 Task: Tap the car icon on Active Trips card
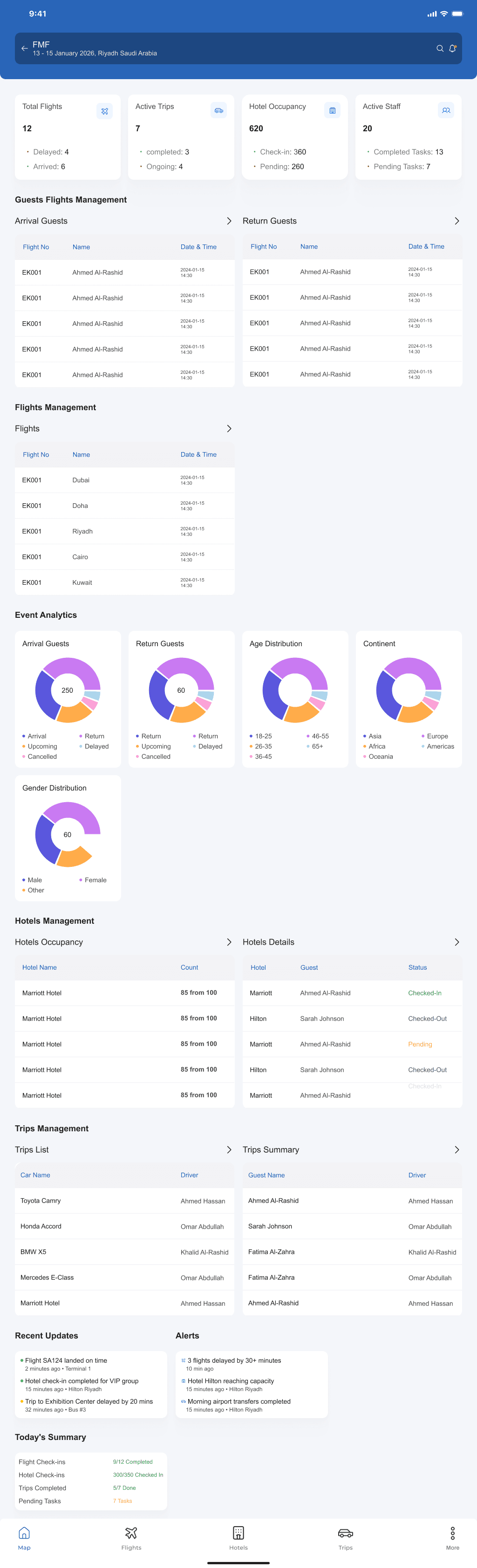click(218, 110)
